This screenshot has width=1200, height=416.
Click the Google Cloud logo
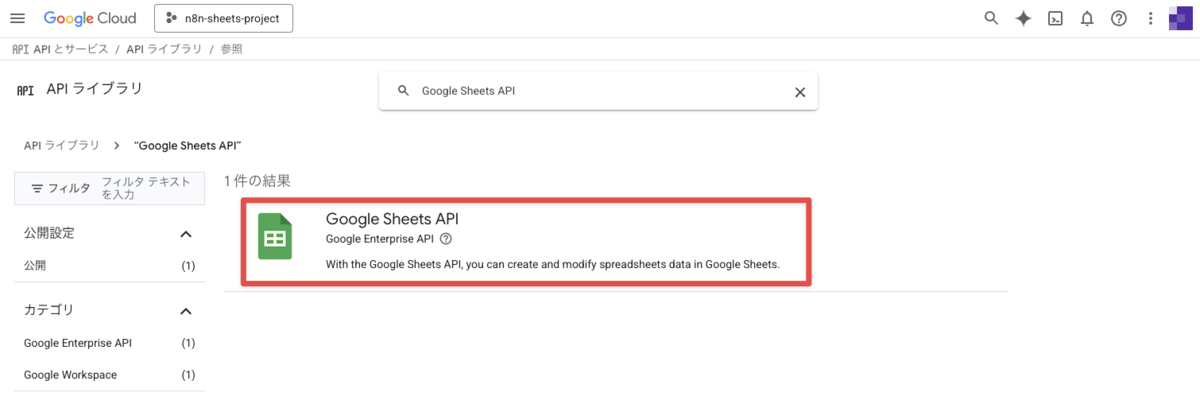(92, 18)
